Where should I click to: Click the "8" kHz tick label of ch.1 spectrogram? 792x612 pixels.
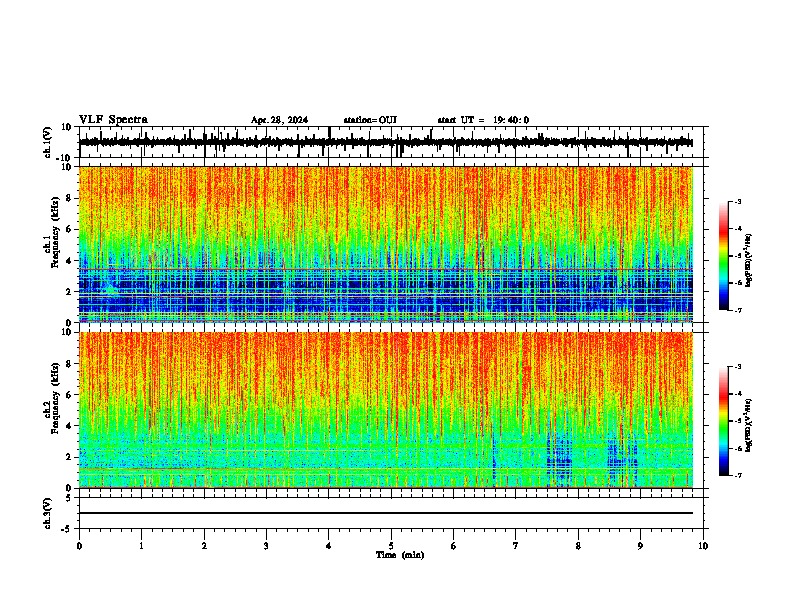click(x=70, y=198)
